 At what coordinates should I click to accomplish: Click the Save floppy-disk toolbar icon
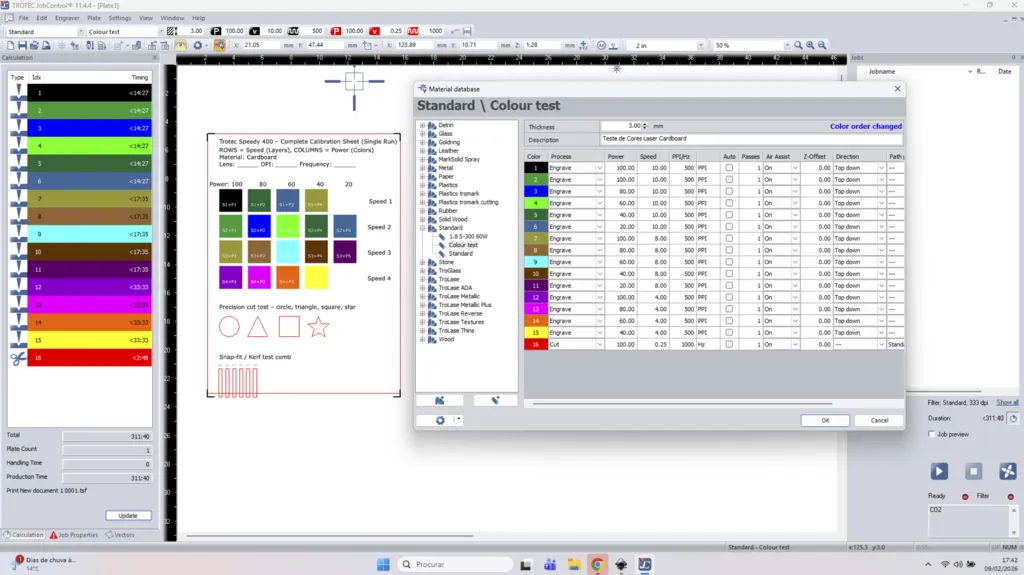22,45
